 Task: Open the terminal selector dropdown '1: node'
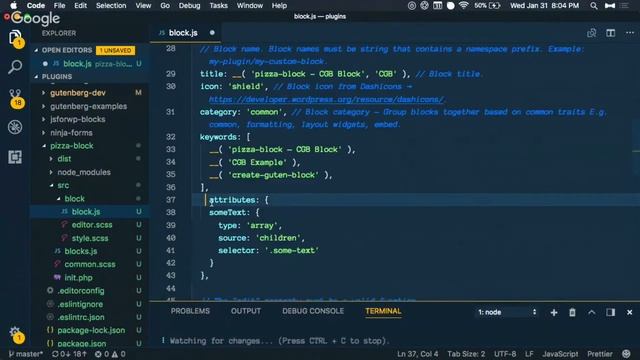(507, 312)
